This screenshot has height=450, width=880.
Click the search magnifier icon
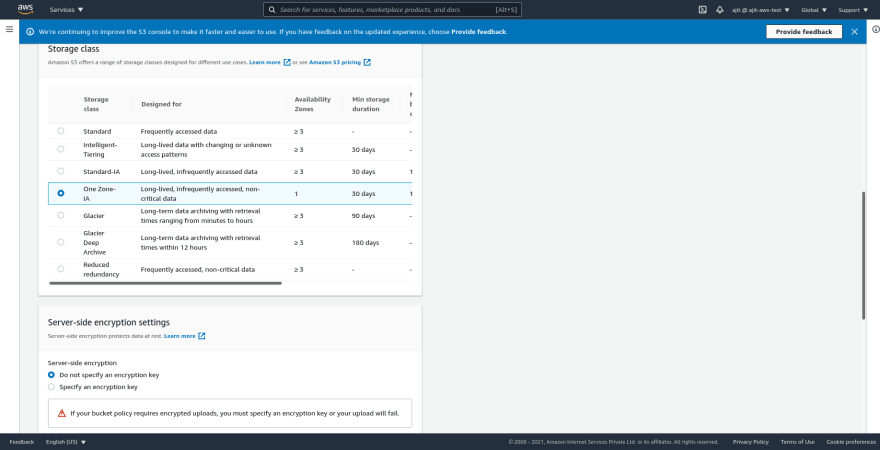[272, 10]
